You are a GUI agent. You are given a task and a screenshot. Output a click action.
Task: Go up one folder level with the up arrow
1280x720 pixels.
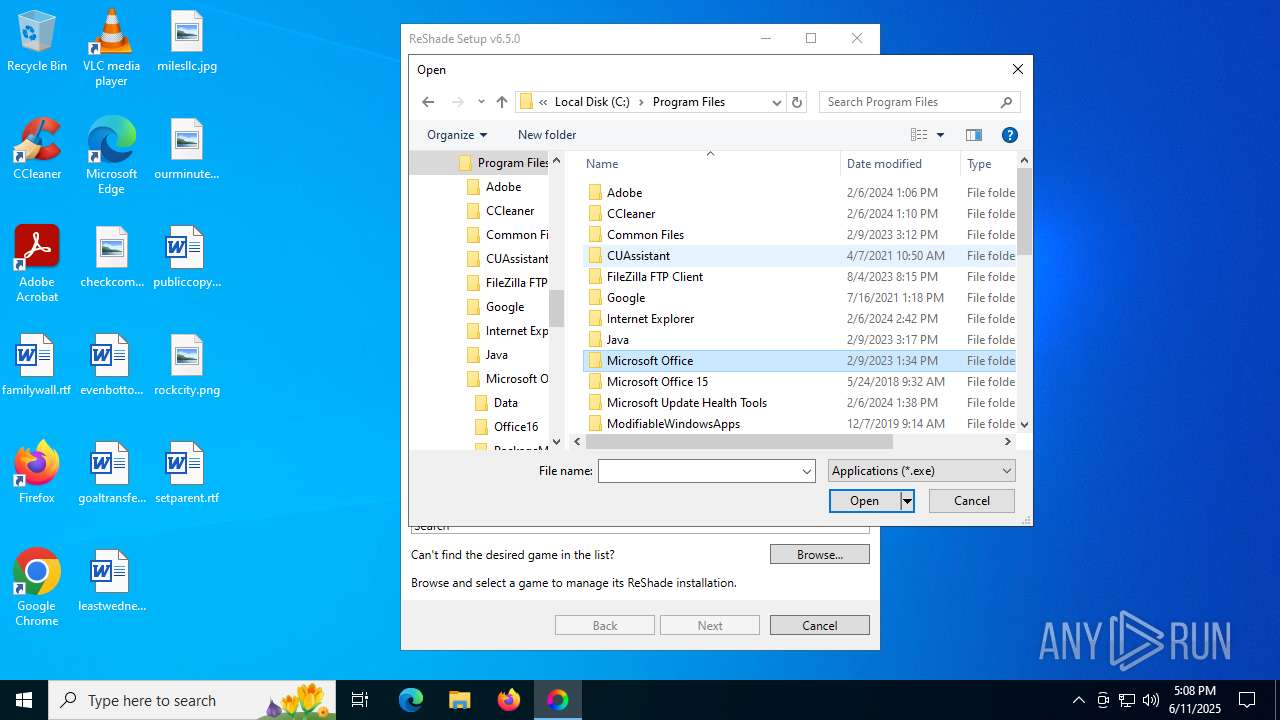point(502,102)
